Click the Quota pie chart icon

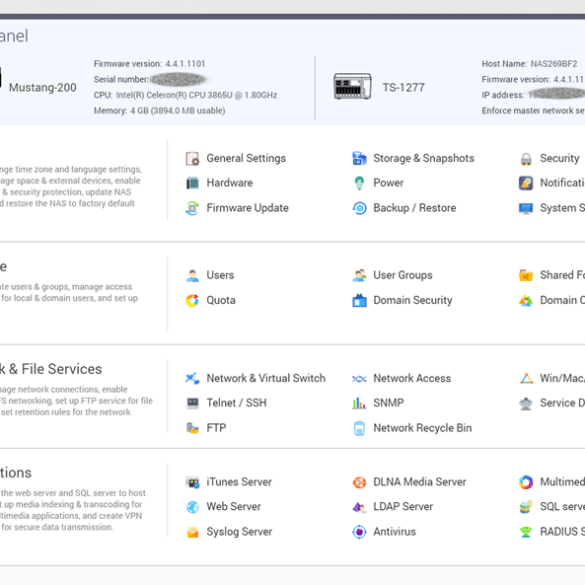193,300
